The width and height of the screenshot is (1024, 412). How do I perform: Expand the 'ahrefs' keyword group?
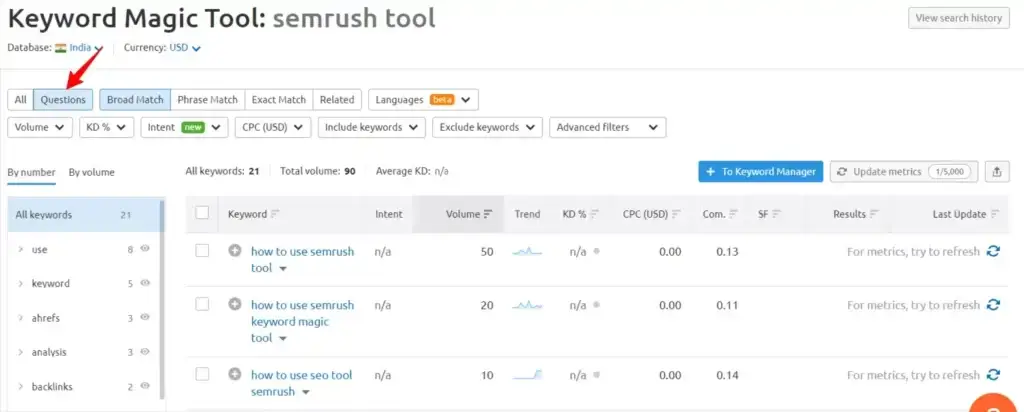click(20, 318)
